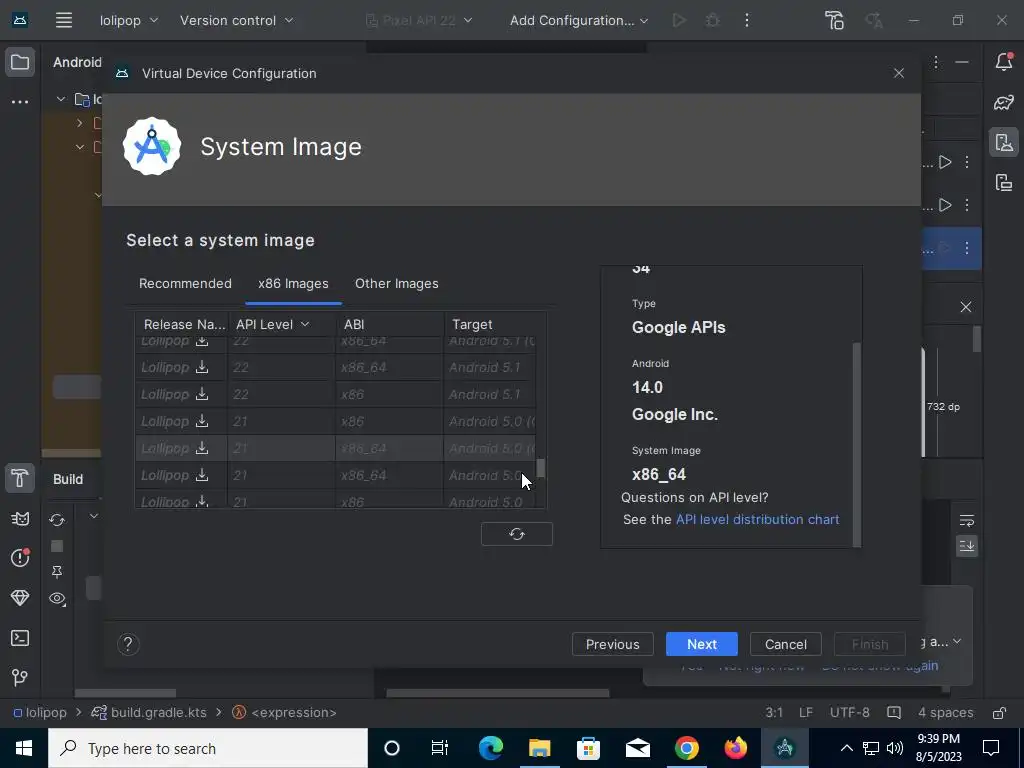Open the Version control dropdown

(236, 20)
